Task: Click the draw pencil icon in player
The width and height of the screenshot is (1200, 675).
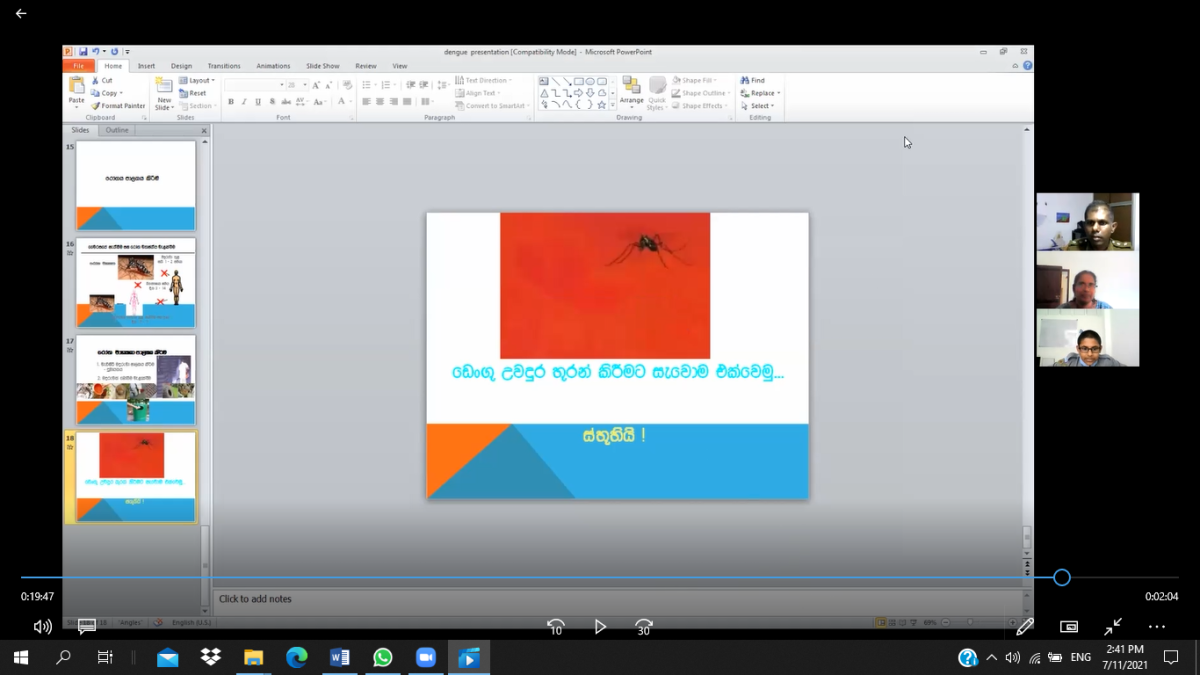Action: coord(1024,627)
